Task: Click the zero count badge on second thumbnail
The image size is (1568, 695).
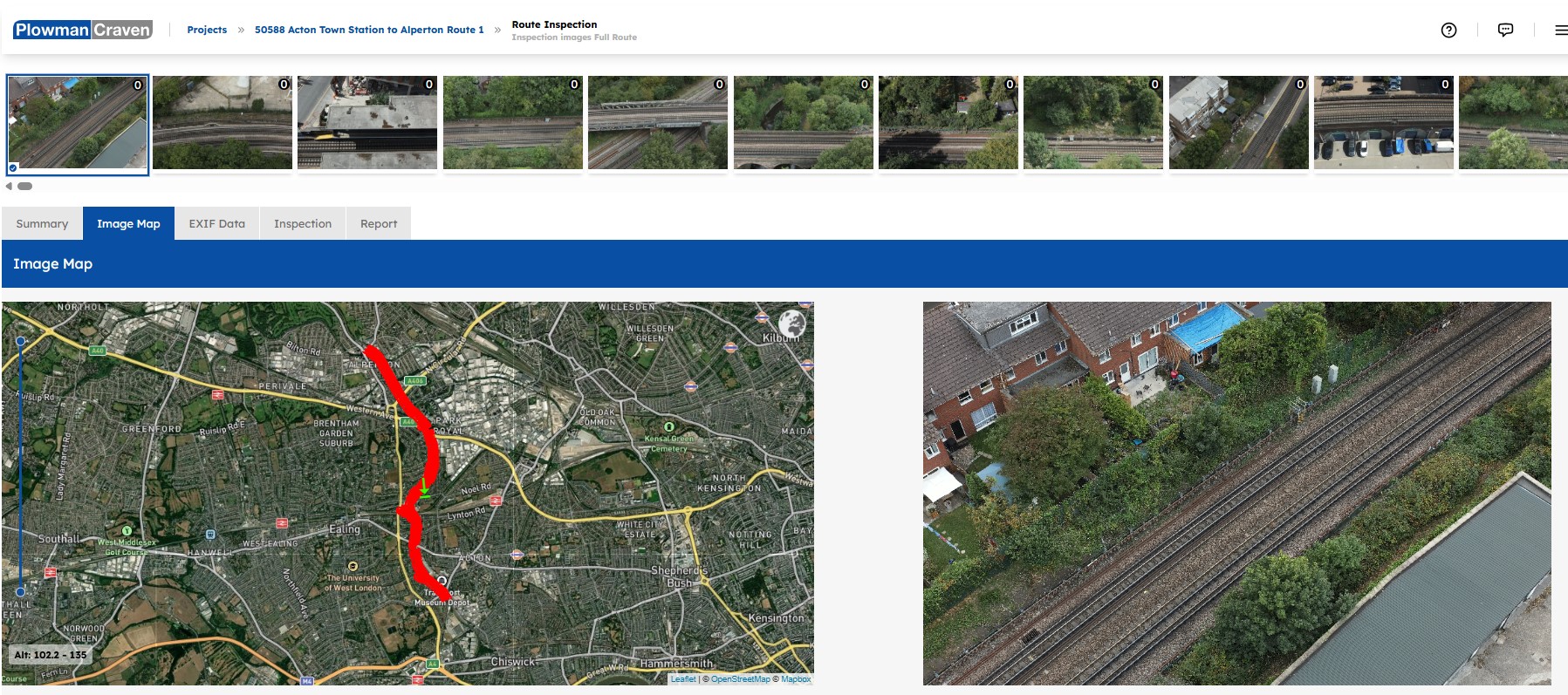Action: click(x=283, y=85)
